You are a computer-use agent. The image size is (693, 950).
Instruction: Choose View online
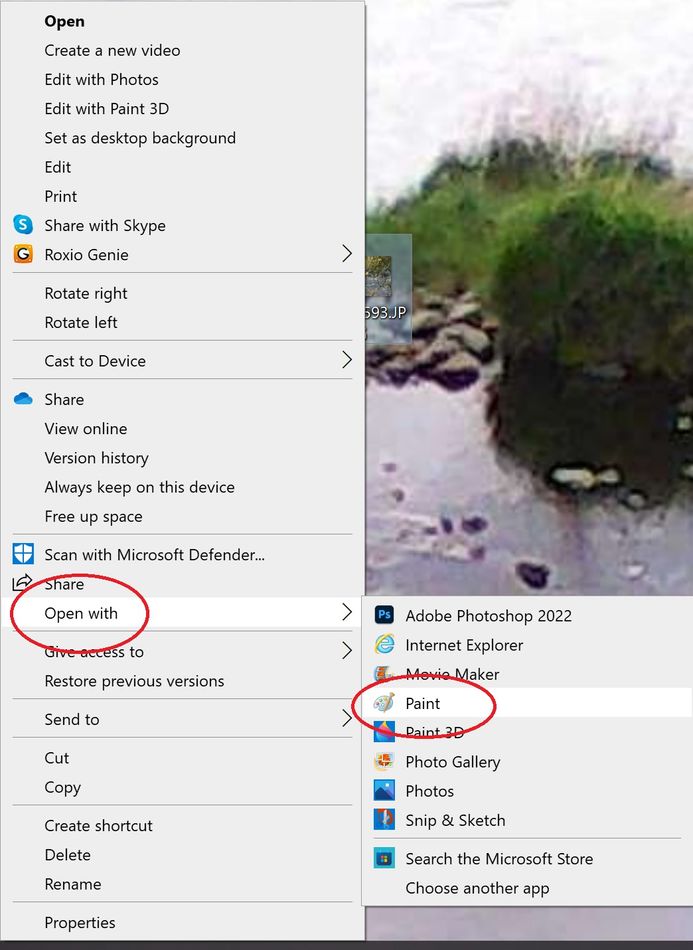coord(85,428)
